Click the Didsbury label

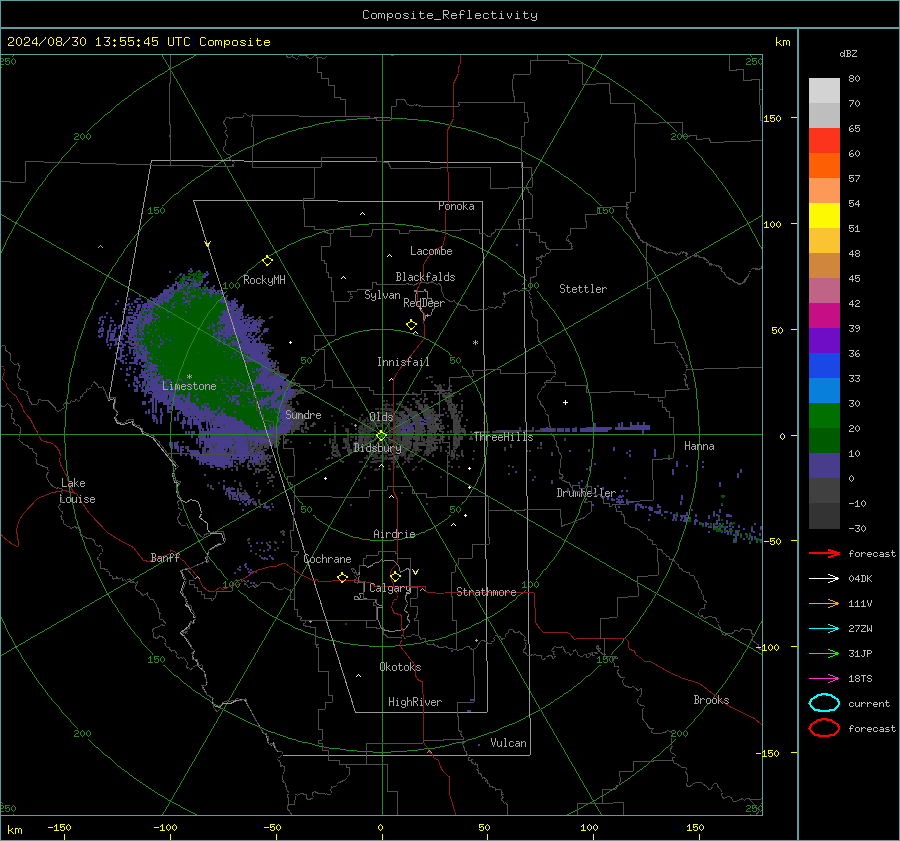377,448
